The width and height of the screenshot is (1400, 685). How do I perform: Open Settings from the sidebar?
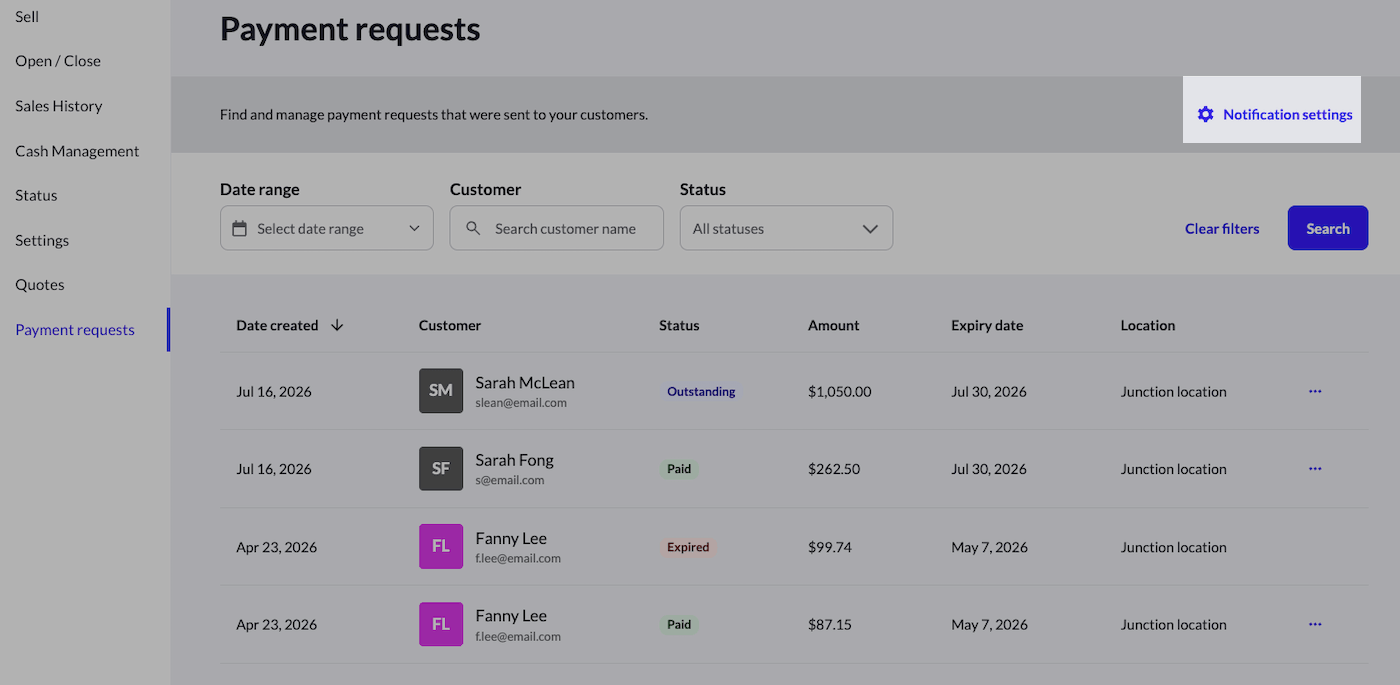(42, 240)
